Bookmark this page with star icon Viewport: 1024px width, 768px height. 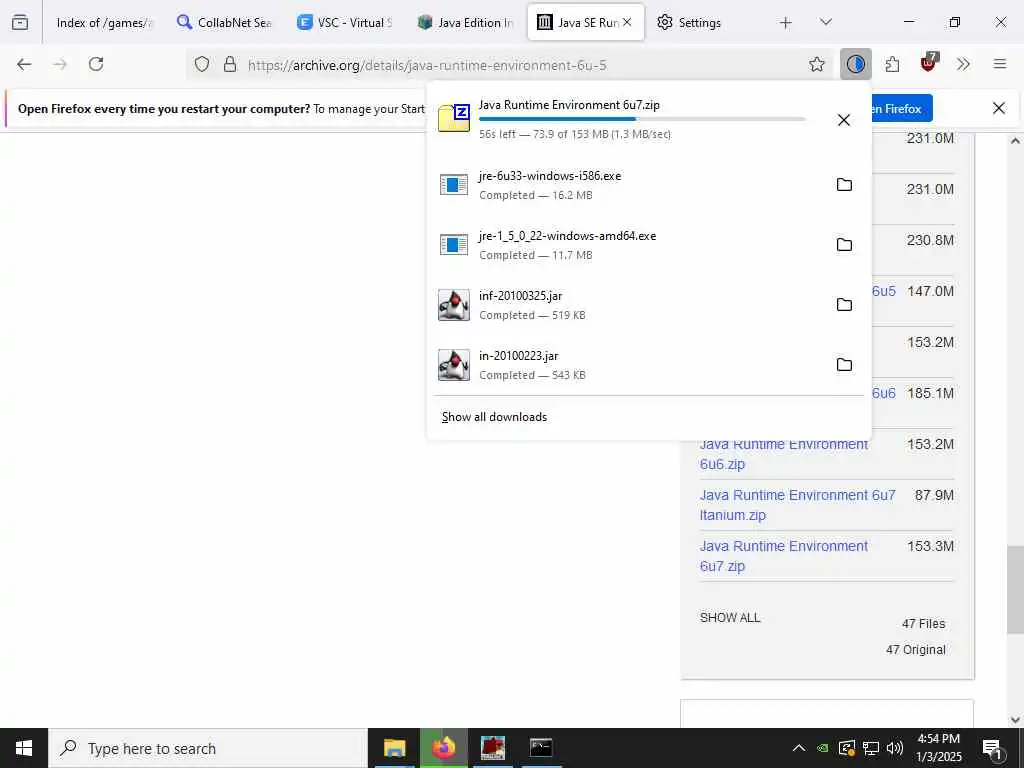[x=816, y=64]
